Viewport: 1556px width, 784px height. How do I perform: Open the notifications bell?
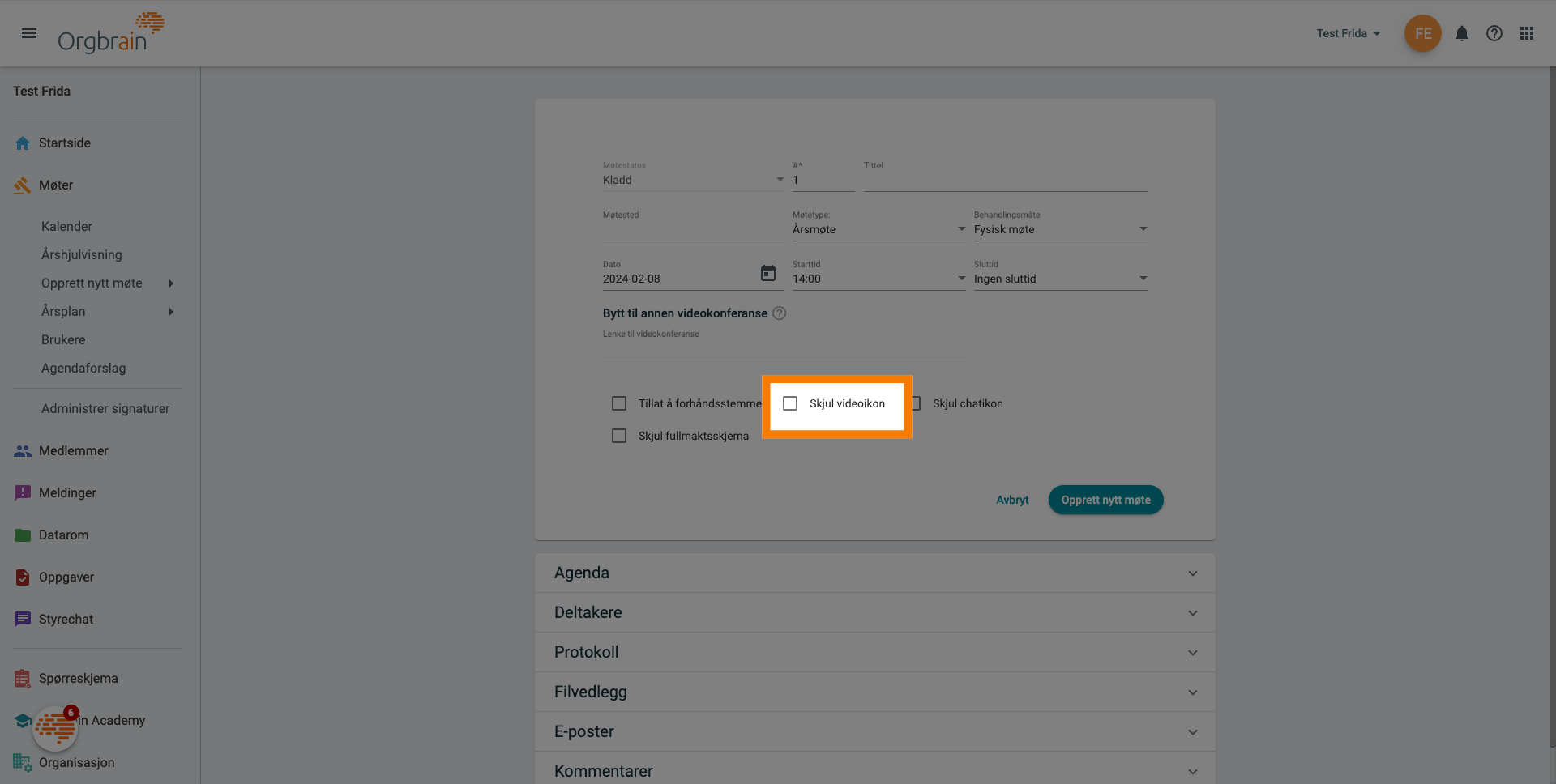[1461, 33]
